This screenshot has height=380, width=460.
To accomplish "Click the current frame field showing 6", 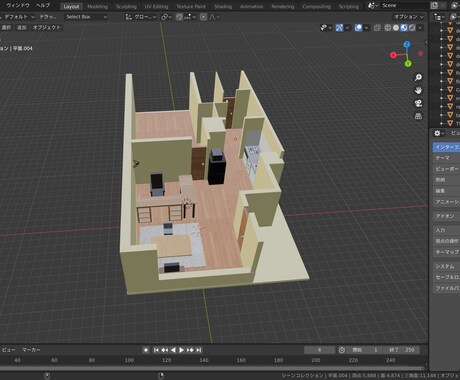I will pyautogui.click(x=319, y=350).
